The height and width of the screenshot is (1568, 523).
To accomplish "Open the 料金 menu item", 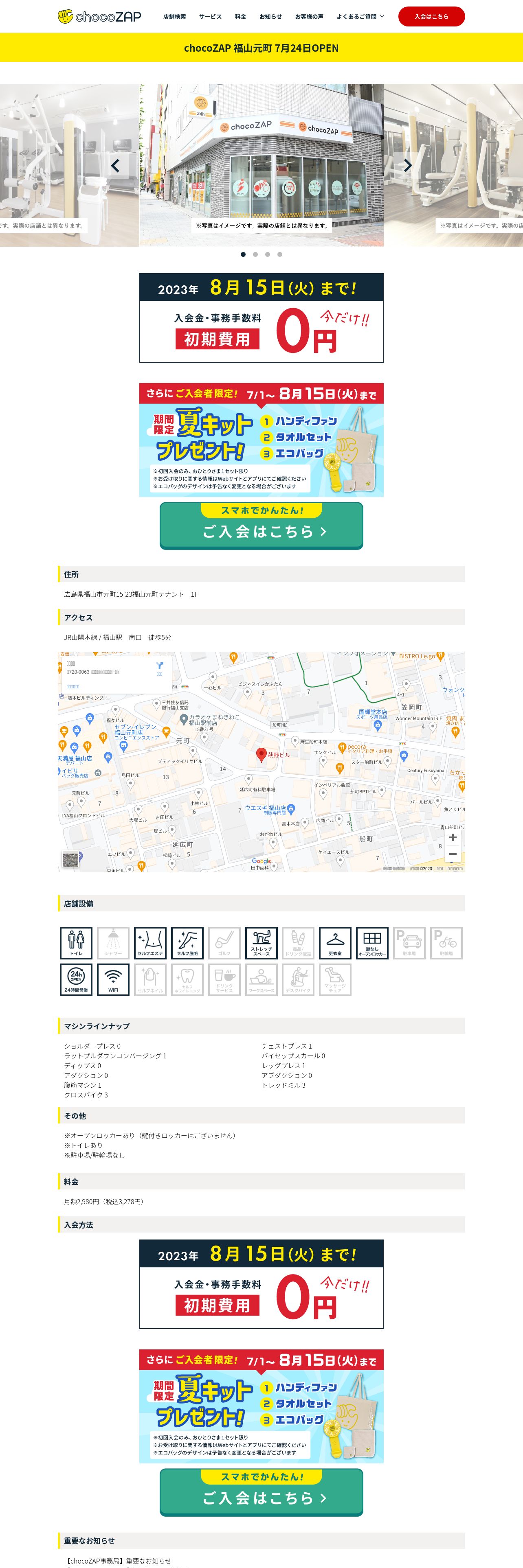I will click(x=240, y=16).
